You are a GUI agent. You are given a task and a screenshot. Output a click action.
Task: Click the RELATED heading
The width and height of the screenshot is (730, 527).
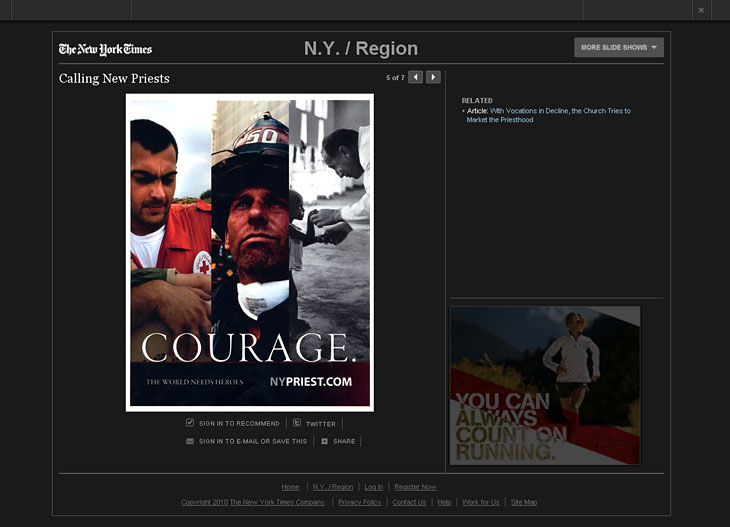pos(477,101)
